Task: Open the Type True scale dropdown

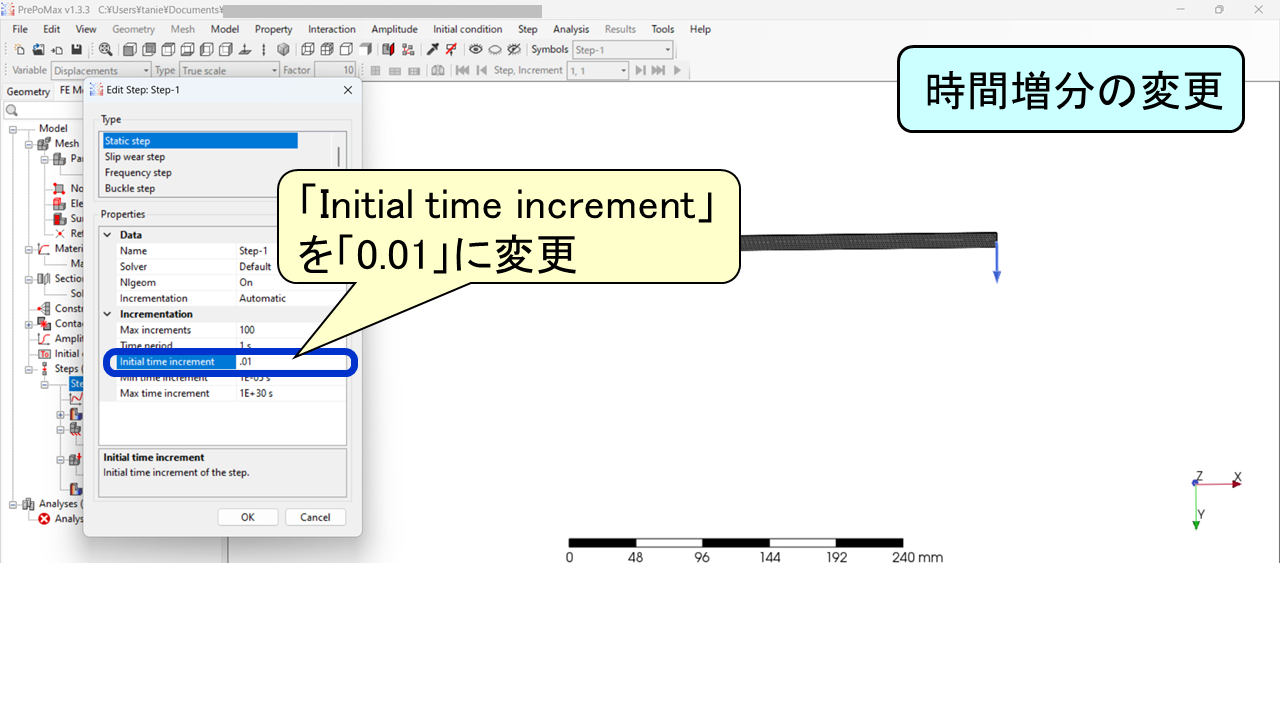Action: click(x=229, y=70)
